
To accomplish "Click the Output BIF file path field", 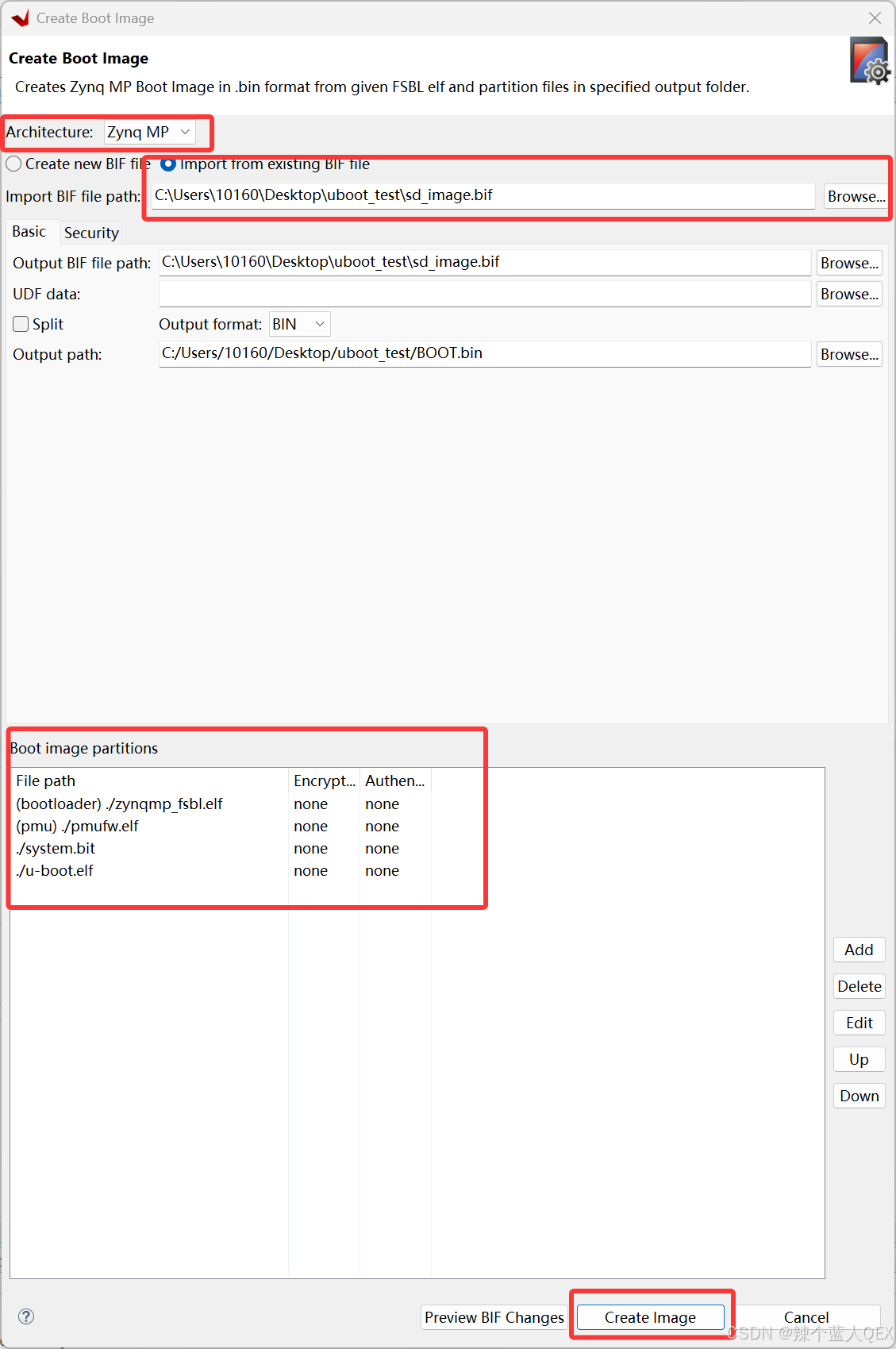I will point(485,262).
